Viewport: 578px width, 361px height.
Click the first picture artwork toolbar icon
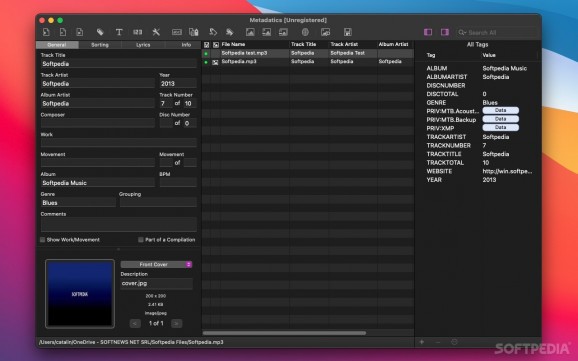coord(250,32)
